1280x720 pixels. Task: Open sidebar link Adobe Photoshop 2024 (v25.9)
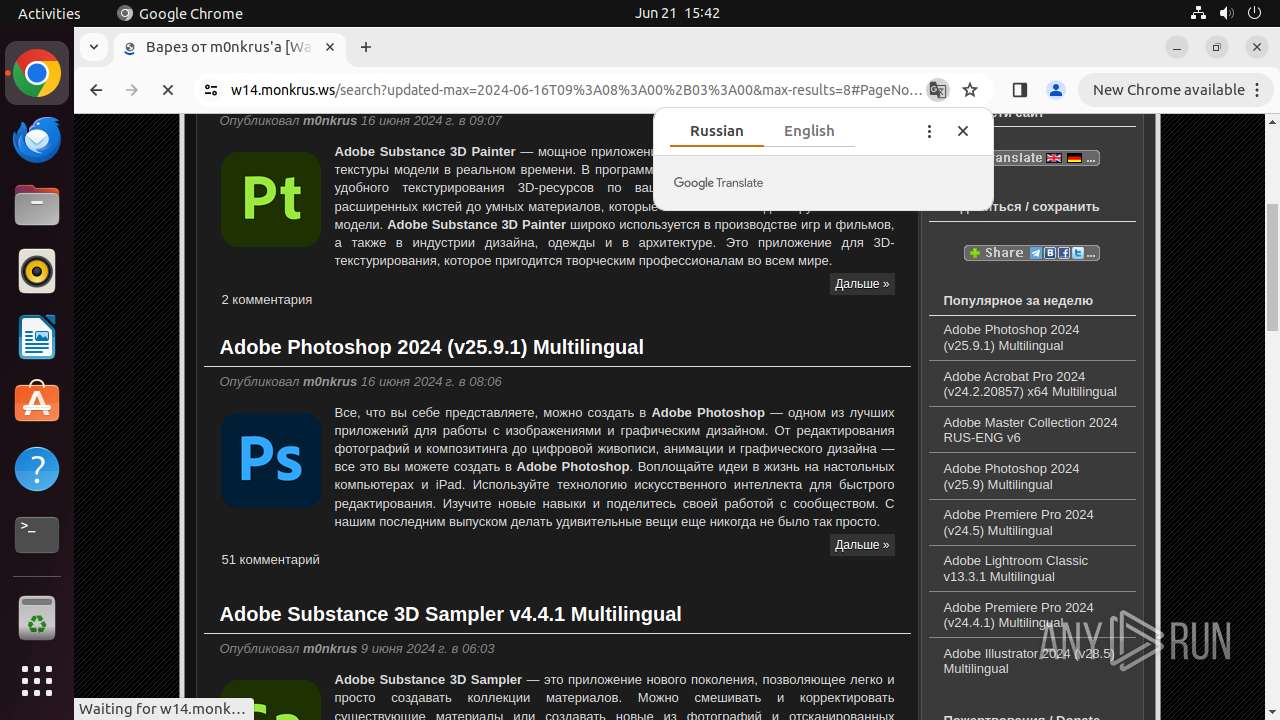(1011, 477)
